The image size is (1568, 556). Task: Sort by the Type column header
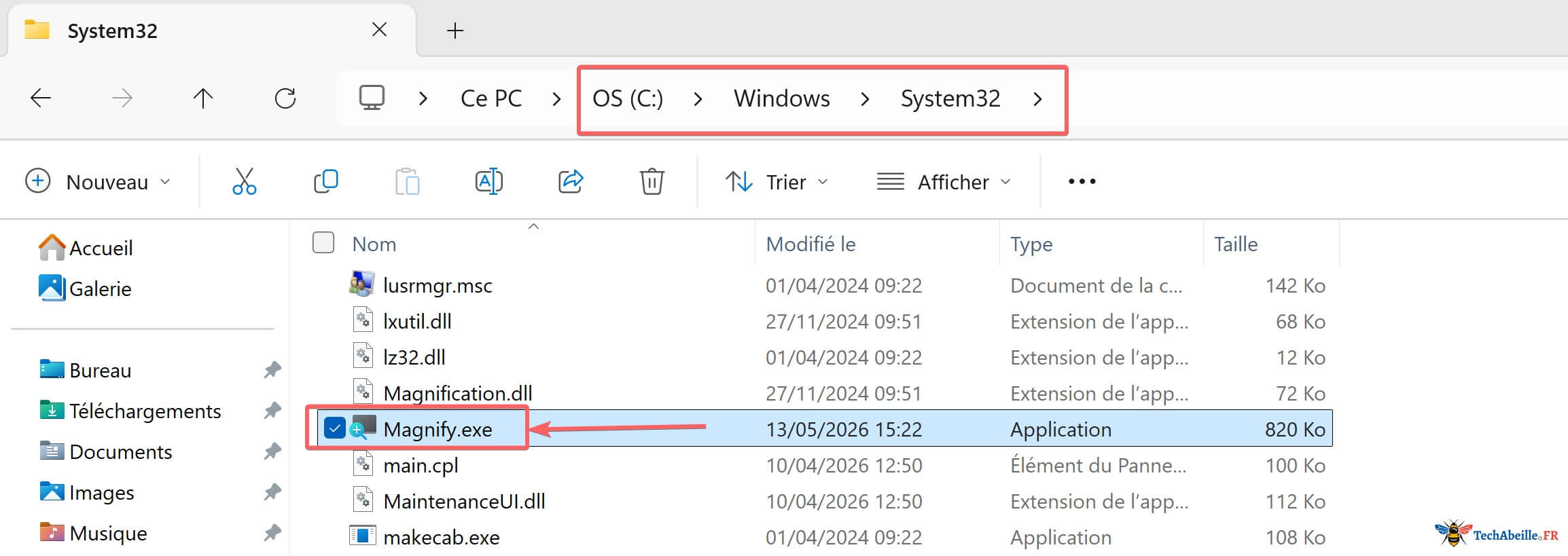1031,244
